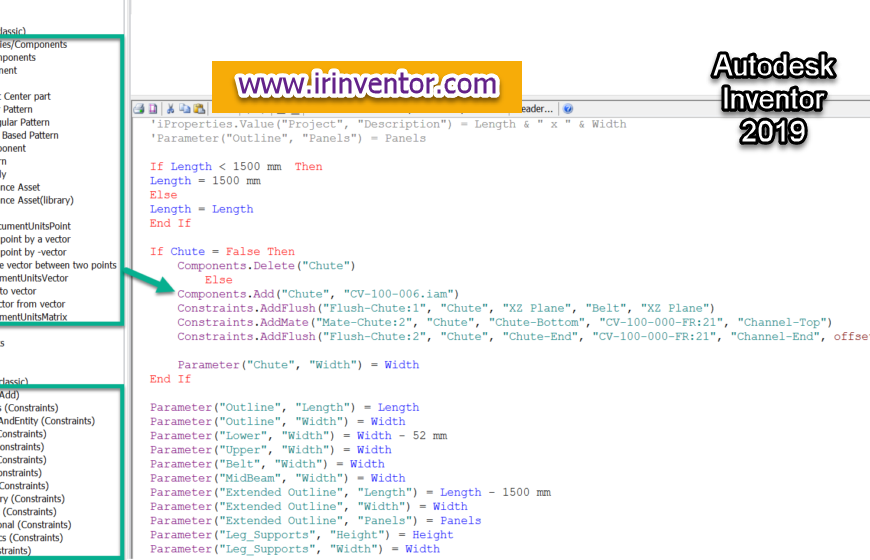Click Parameter("Outline", "Length") = Length line
The image size is (870, 560).
[285, 408]
